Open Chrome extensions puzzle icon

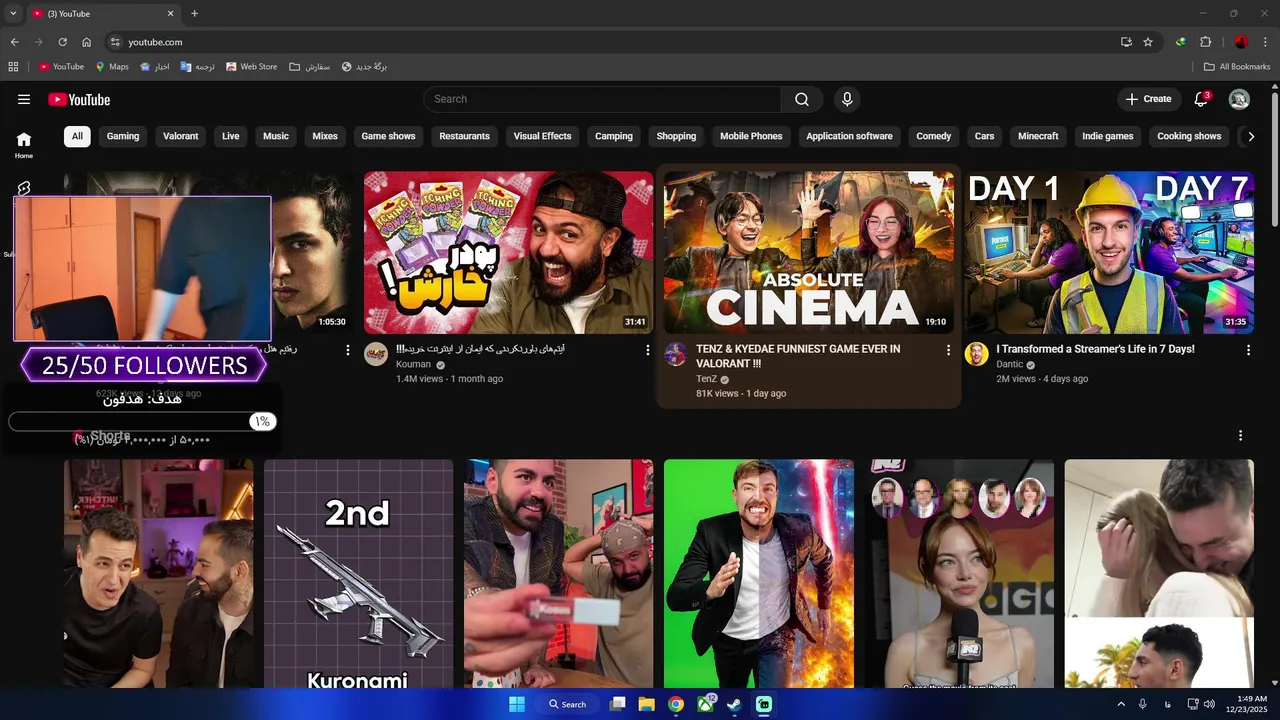click(x=1205, y=42)
